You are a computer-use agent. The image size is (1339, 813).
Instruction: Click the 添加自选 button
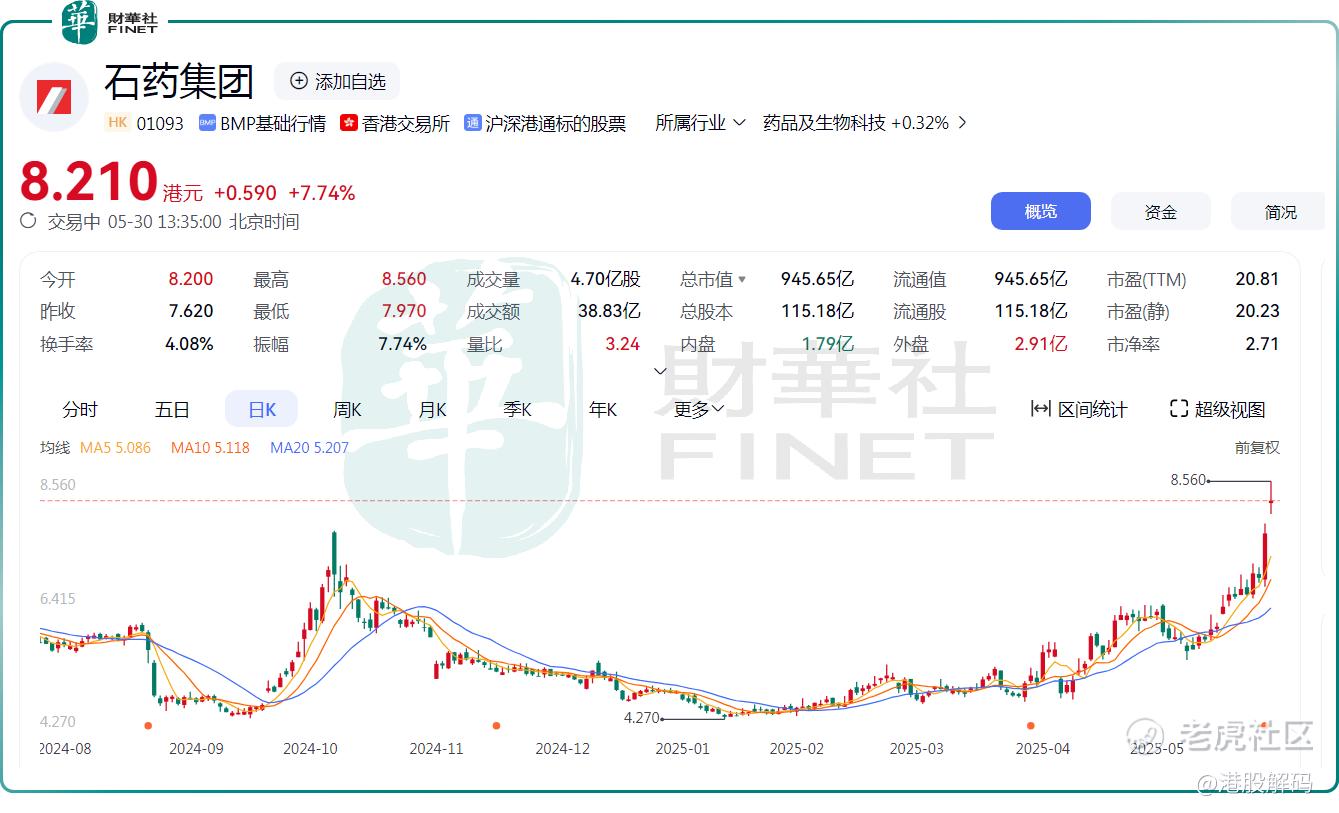(337, 81)
